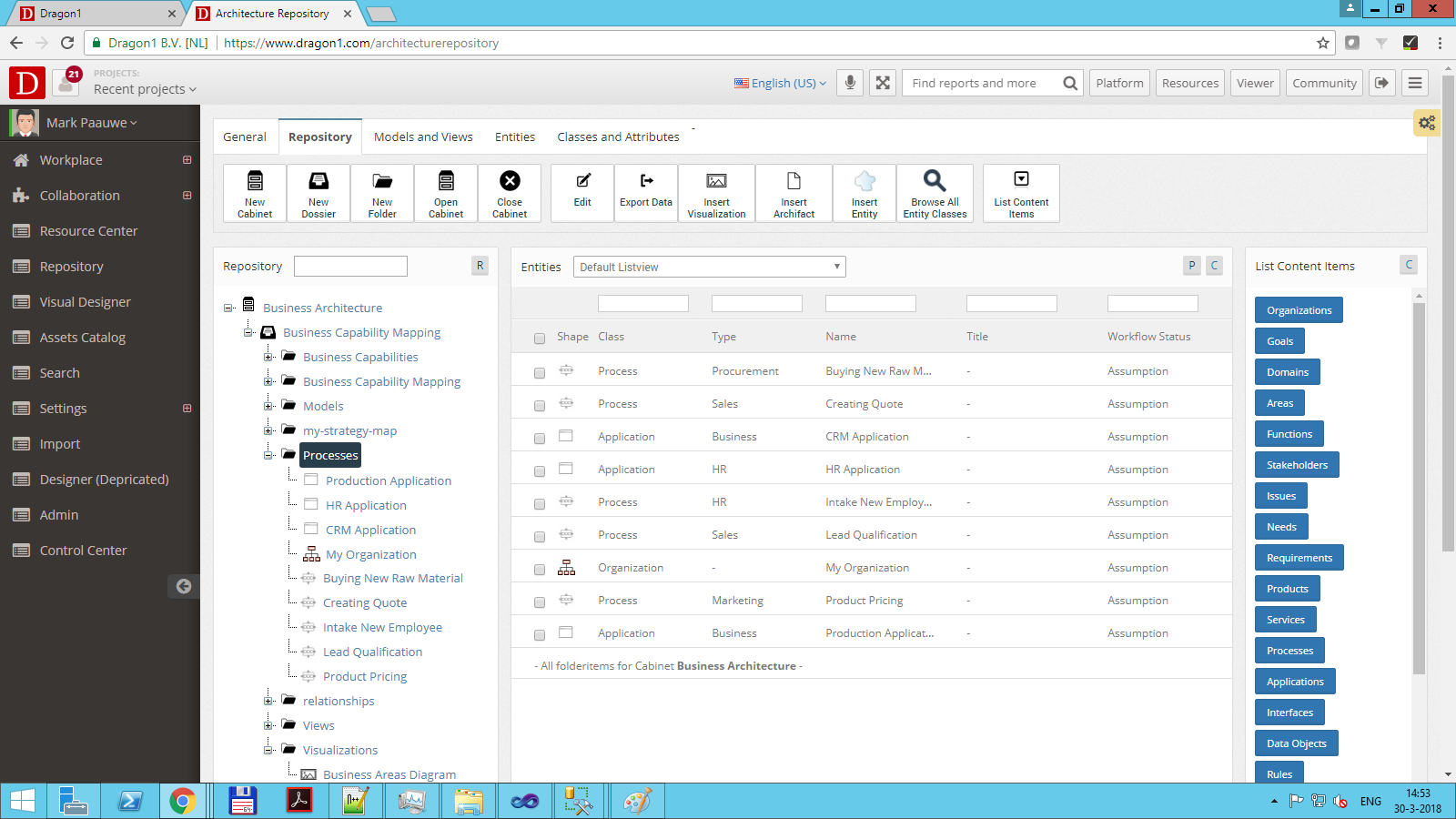The height and width of the screenshot is (819, 1456).
Task: Click the Stakeholders content item button
Action: coord(1297,465)
